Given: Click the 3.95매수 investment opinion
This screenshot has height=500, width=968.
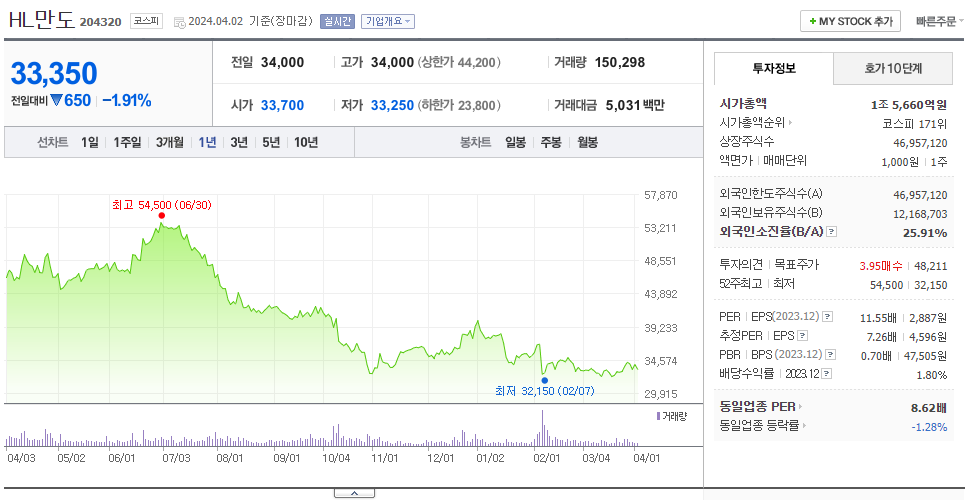Looking at the screenshot, I should pos(881,266).
